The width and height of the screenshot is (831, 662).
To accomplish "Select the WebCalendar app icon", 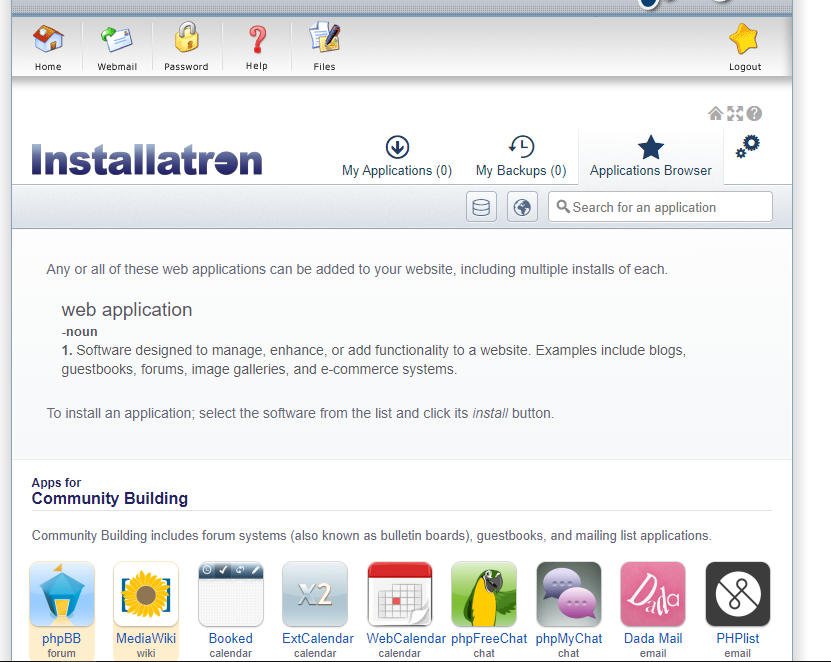I will click(x=400, y=594).
